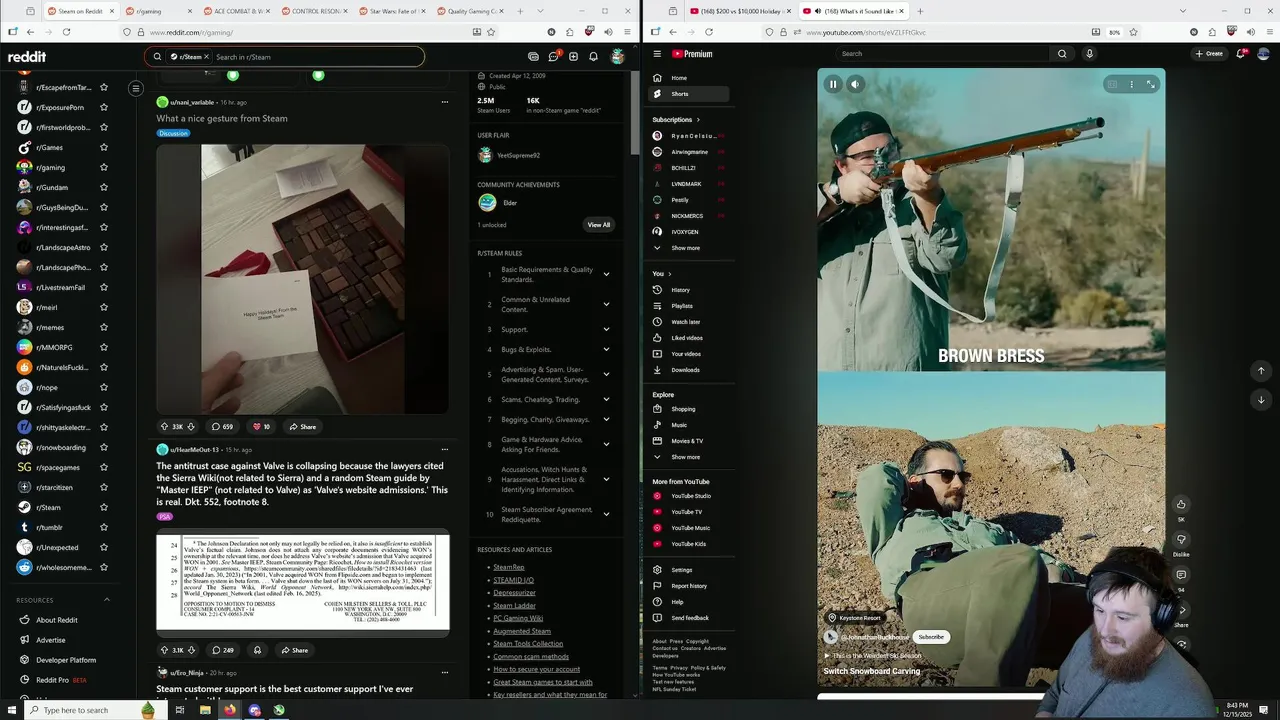Open the PC Gaming Wiki link

point(518,618)
